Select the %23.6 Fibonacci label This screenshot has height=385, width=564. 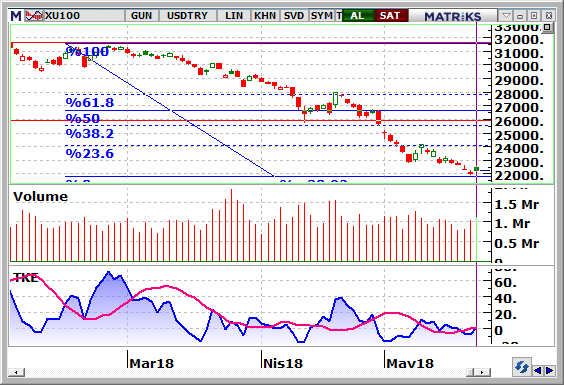(x=90, y=154)
